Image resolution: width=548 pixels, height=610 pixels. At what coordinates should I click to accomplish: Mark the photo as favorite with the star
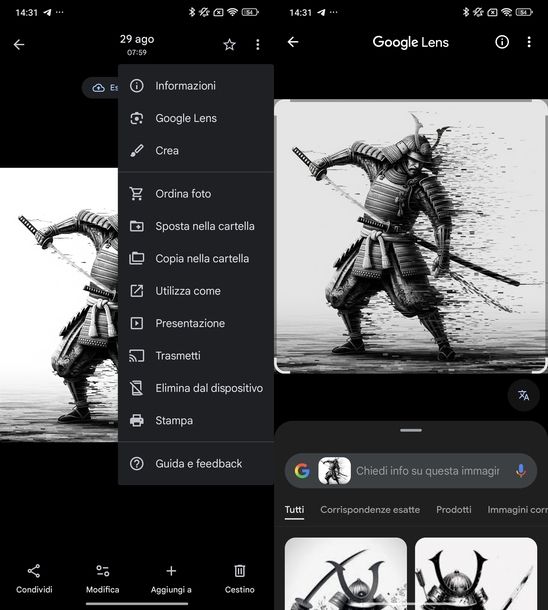tap(229, 44)
